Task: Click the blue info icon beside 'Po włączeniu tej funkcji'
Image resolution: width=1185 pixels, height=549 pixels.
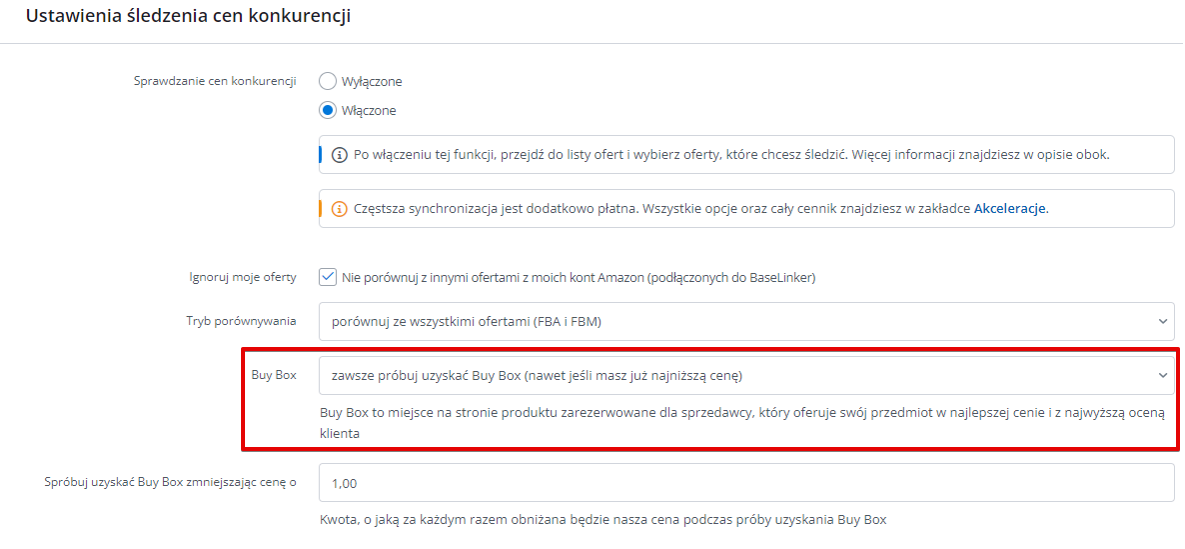Action: point(340,155)
